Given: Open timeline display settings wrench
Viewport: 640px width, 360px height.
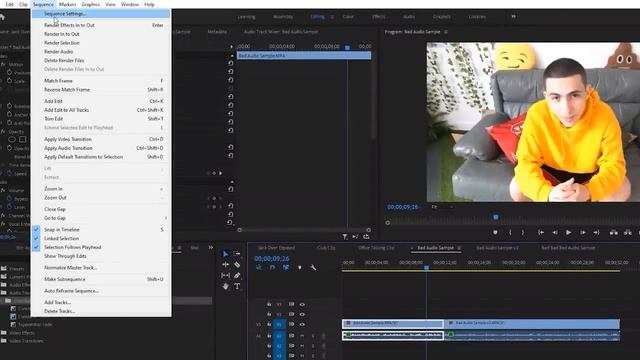Looking at the screenshot, I should (313, 267).
